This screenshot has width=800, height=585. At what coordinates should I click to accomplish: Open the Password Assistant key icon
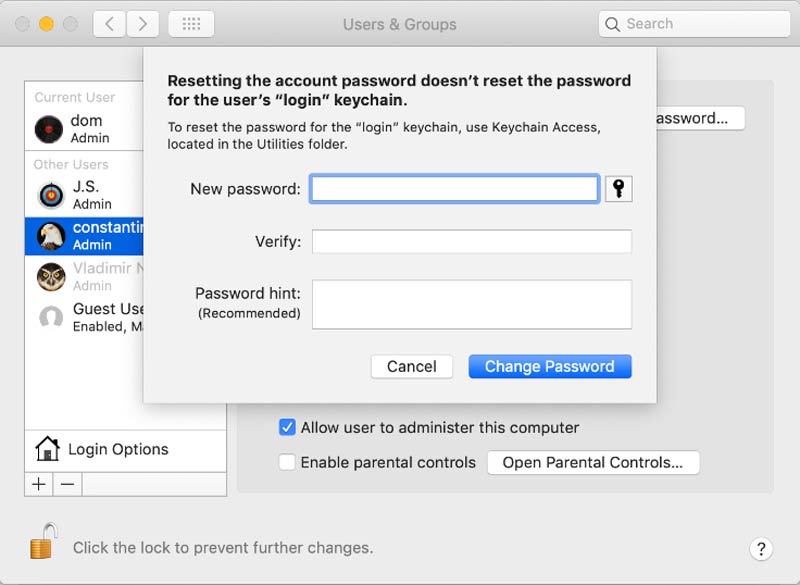coord(618,188)
